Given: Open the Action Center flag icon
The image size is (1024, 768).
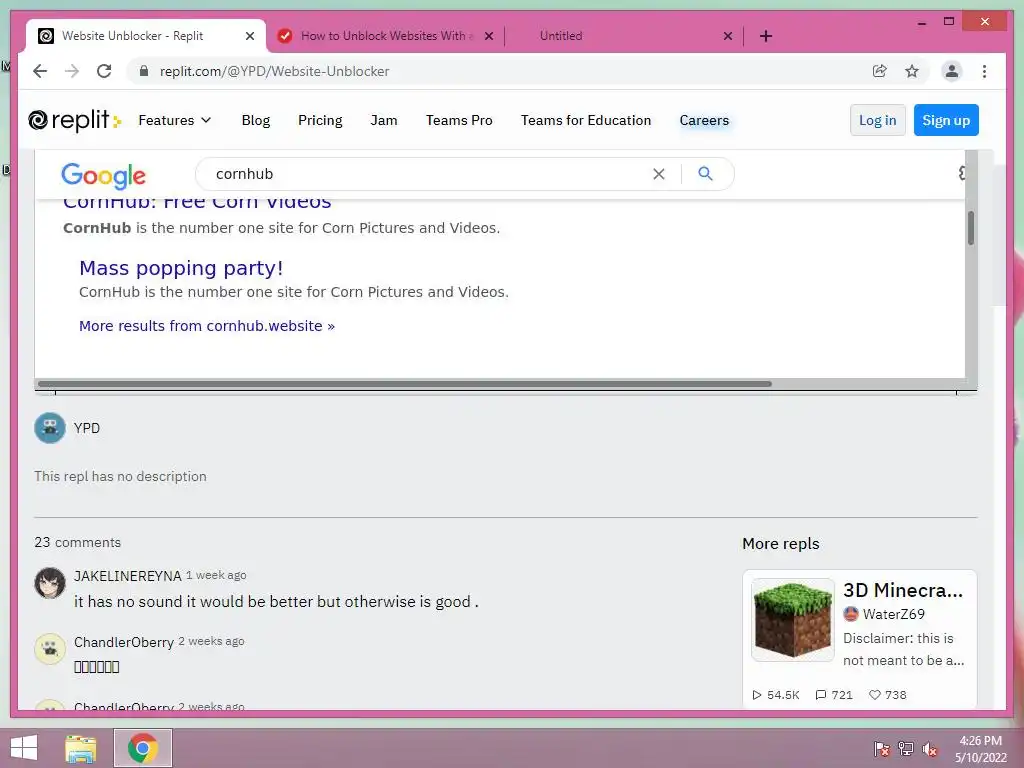Looking at the screenshot, I should [x=881, y=749].
